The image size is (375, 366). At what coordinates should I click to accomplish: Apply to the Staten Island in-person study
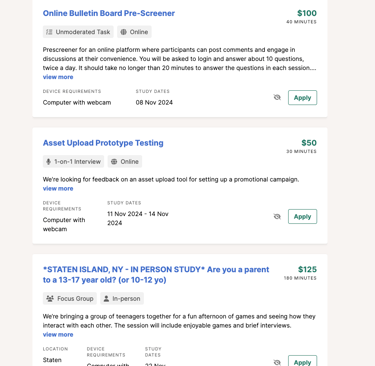click(302, 361)
